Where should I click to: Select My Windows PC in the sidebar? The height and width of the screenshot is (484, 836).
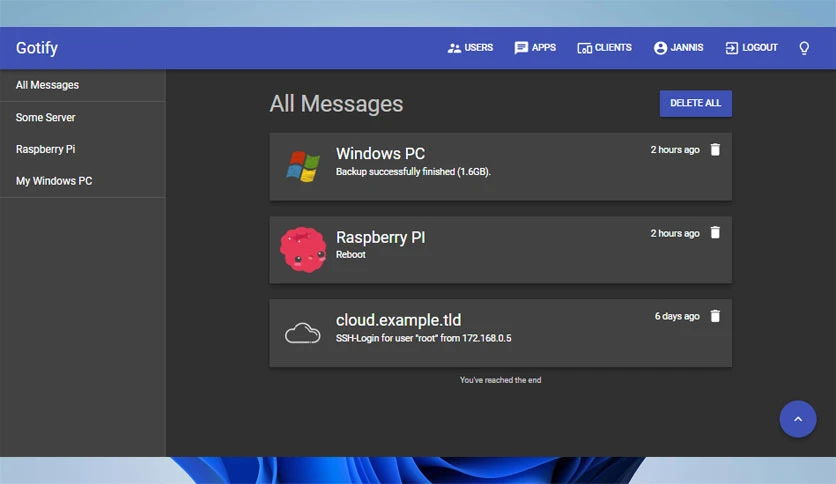click(x=83, y=181)
